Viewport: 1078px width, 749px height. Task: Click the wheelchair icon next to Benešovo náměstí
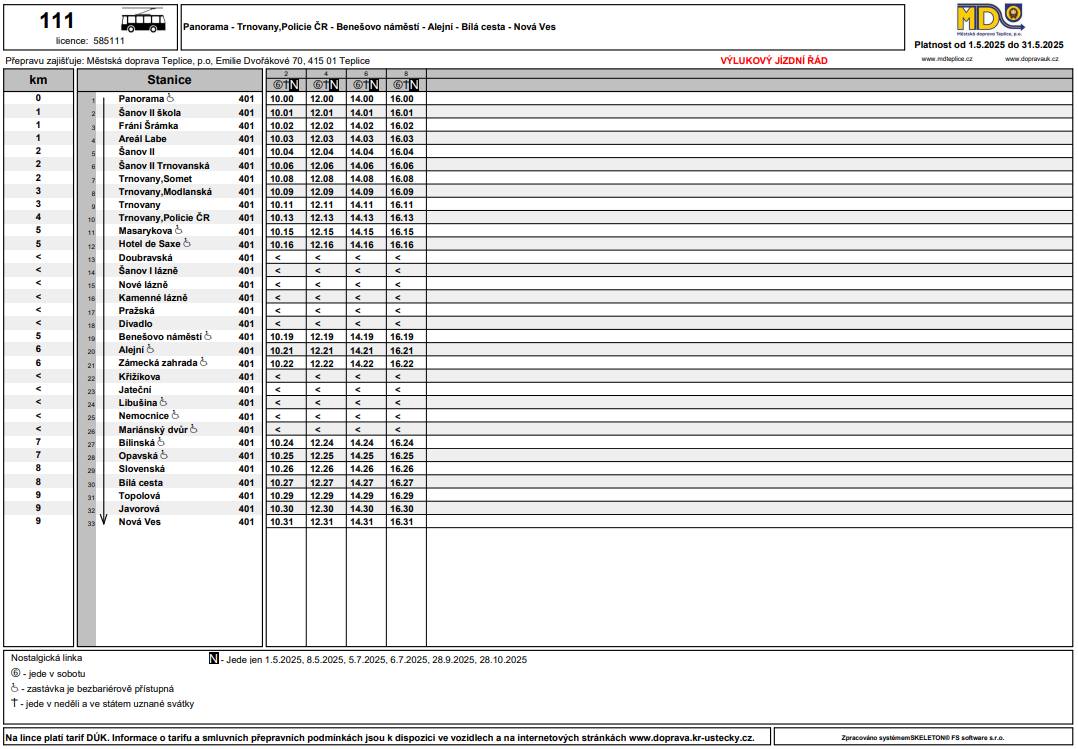(208, 337)
